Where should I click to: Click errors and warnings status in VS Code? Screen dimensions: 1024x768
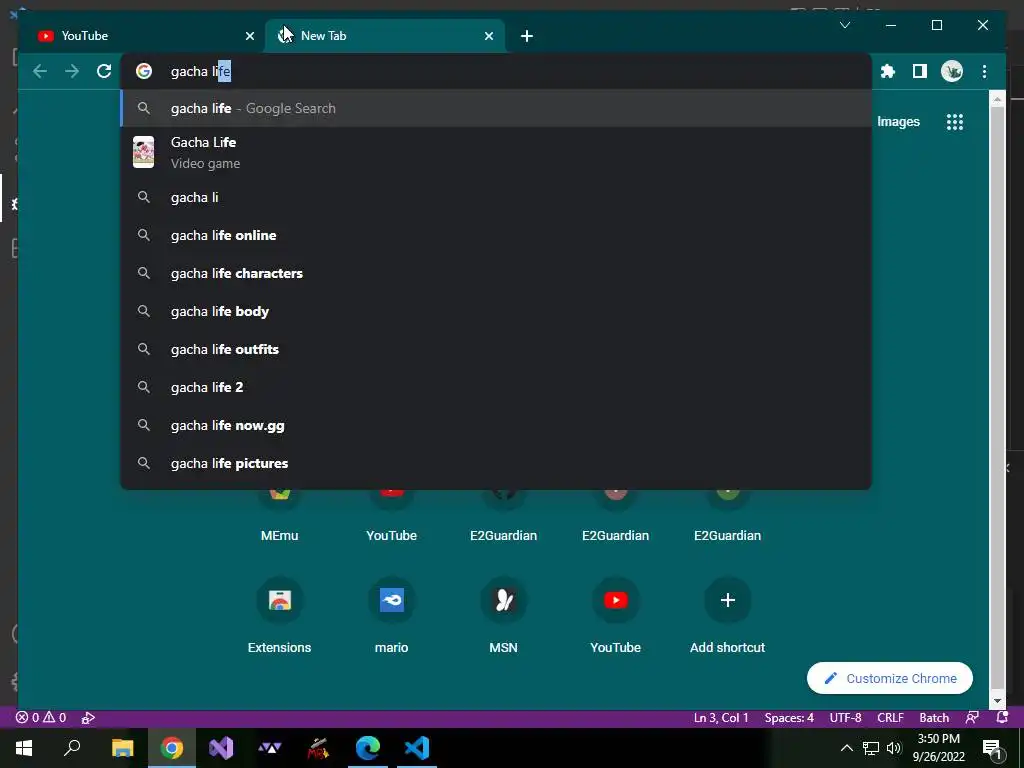[41, 718]
